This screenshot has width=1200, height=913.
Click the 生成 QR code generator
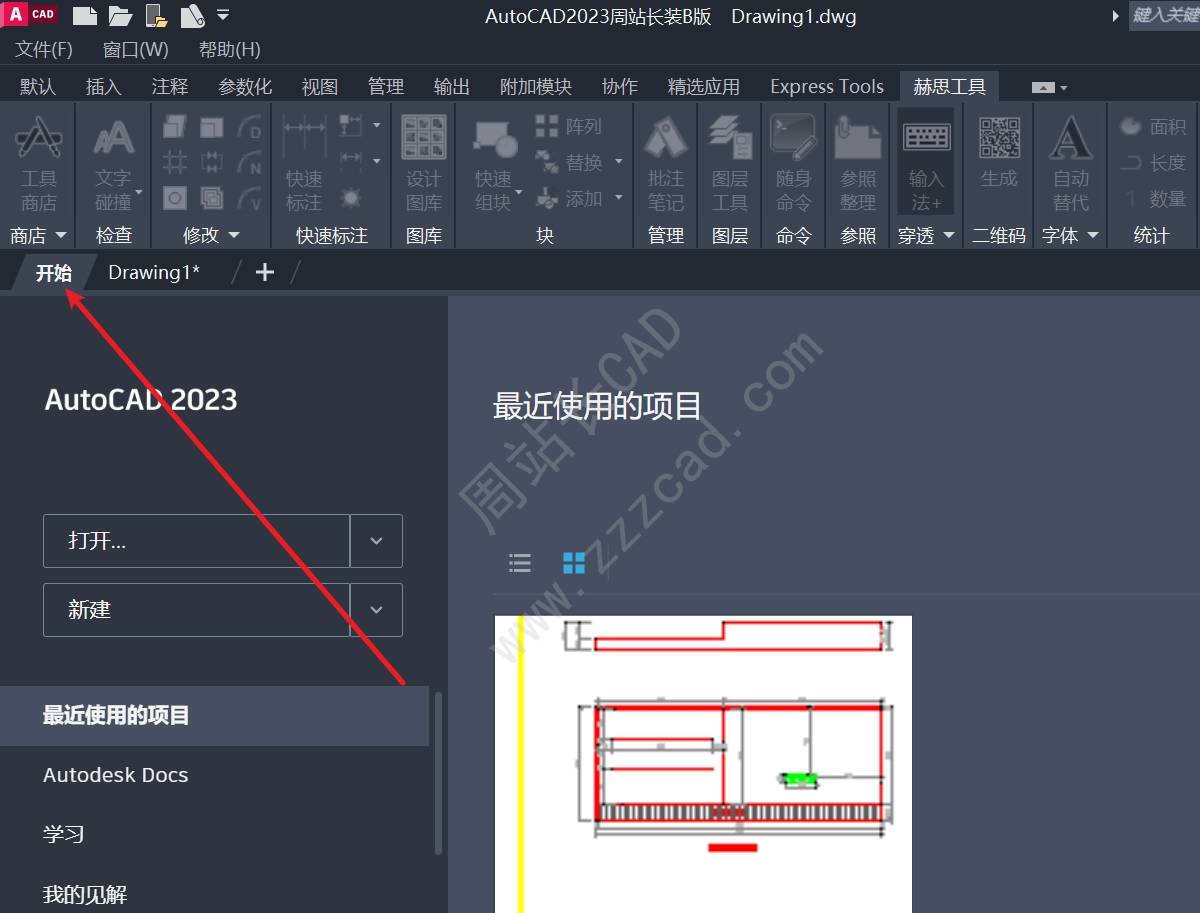pyautogui.click(x=999, y=152)
